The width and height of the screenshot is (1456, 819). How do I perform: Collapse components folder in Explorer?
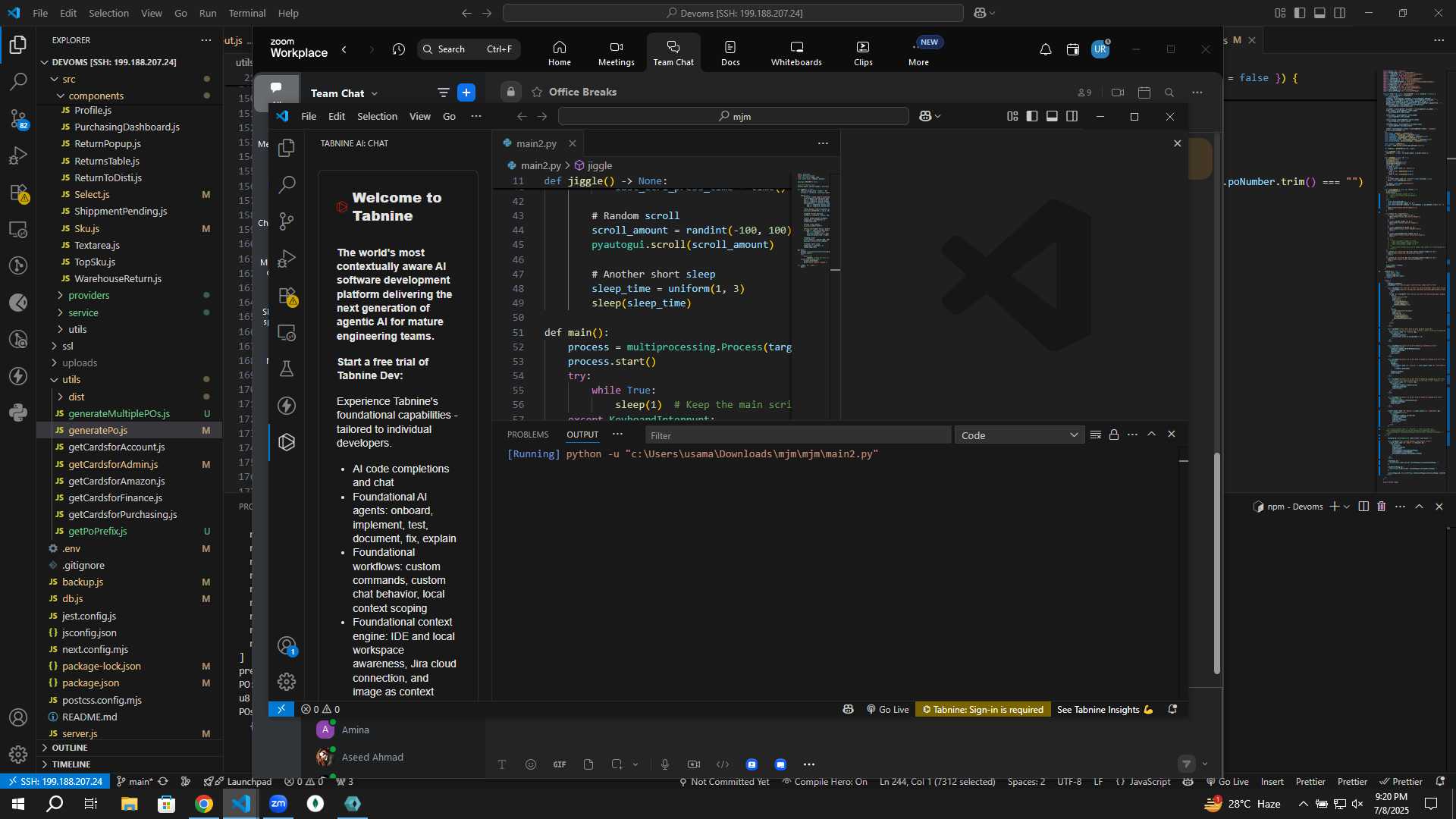(x=96, y=96)
